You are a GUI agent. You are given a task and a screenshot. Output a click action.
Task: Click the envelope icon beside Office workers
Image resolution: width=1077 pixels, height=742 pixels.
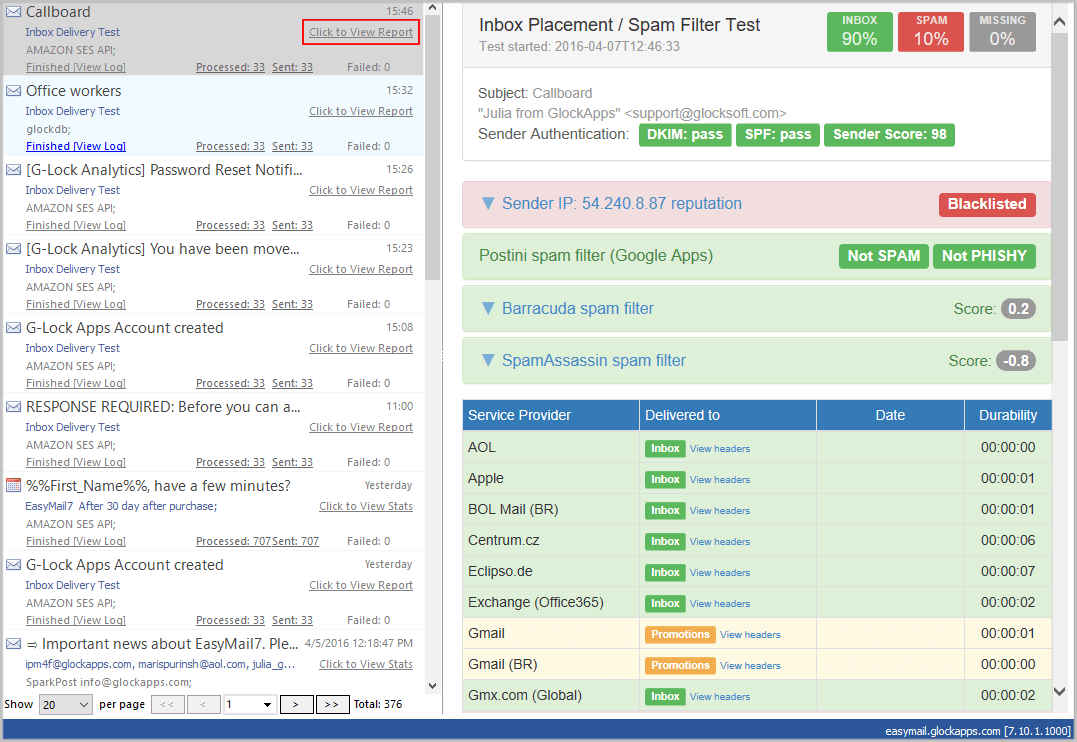click(x=13, y=91)
